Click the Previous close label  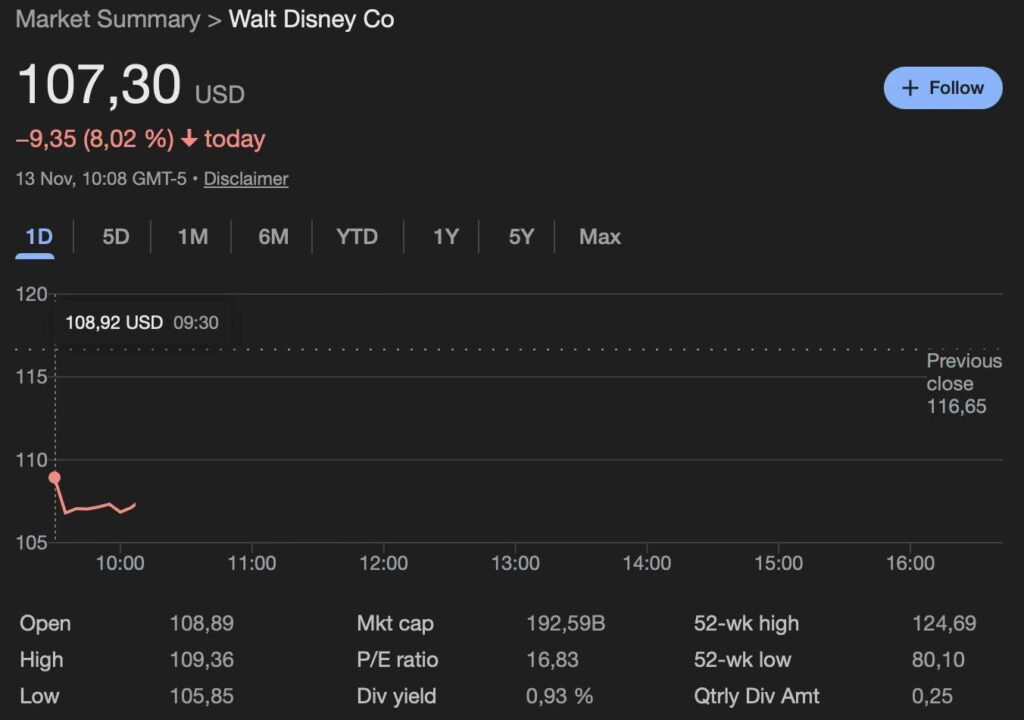(963, 372)
